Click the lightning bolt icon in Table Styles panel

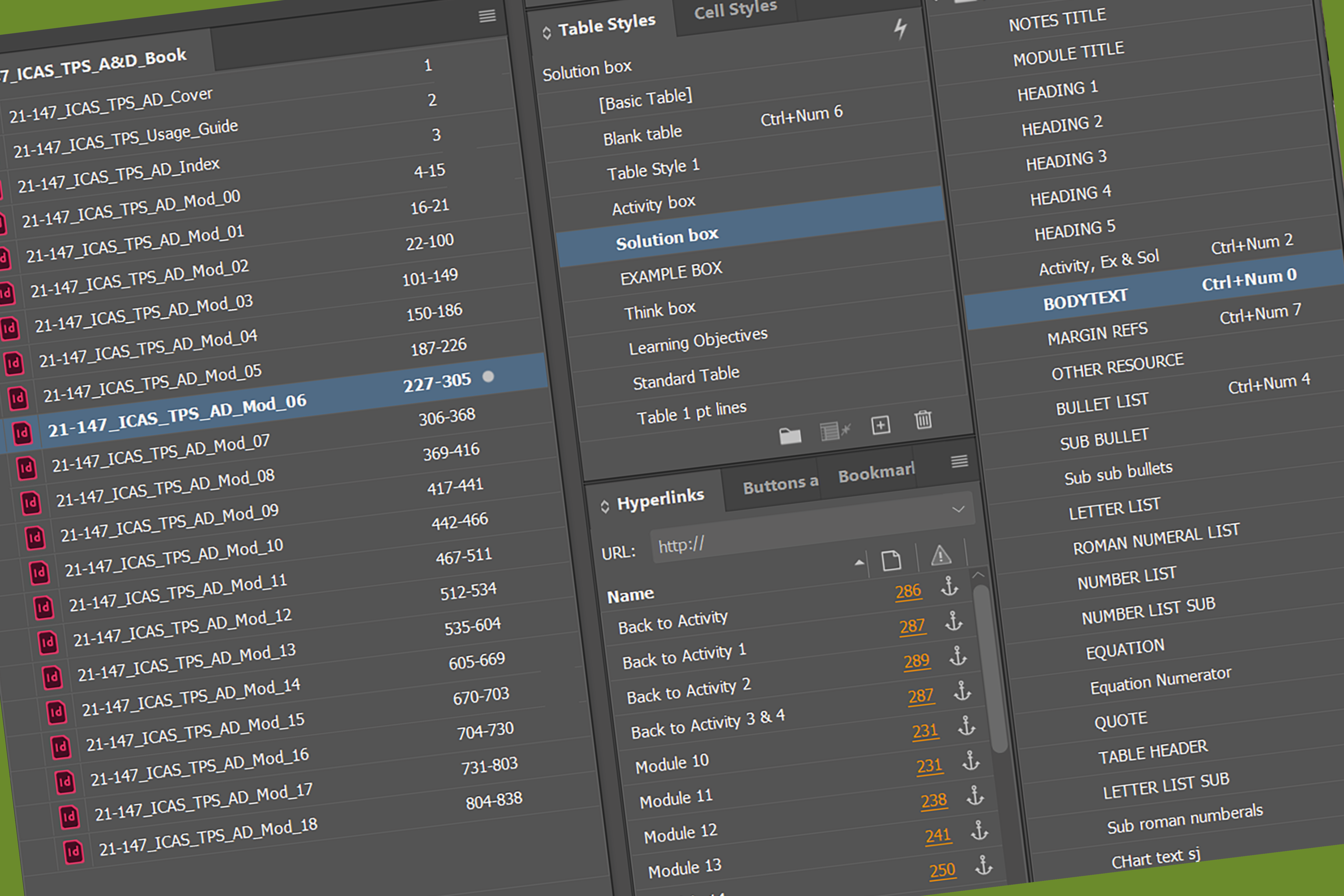[901, 27]
